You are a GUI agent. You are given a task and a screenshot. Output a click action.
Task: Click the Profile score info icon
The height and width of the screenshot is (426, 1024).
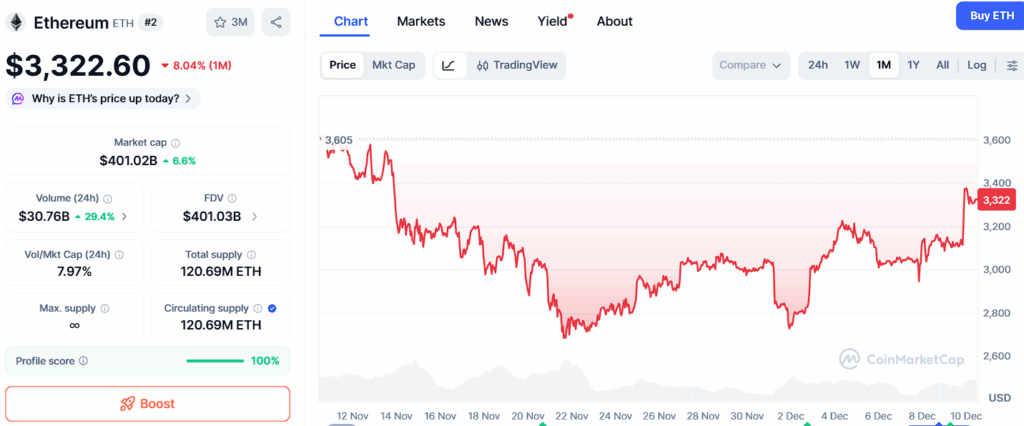pos(84,361)
